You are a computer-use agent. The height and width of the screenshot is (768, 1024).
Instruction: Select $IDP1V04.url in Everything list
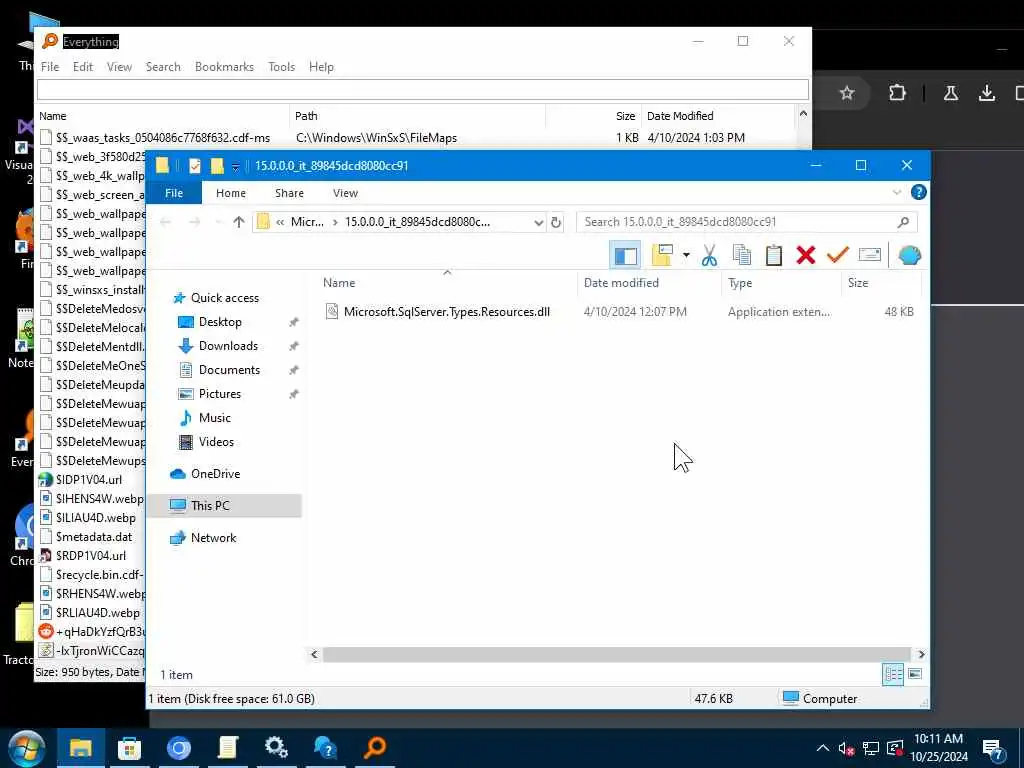point(89,479)
